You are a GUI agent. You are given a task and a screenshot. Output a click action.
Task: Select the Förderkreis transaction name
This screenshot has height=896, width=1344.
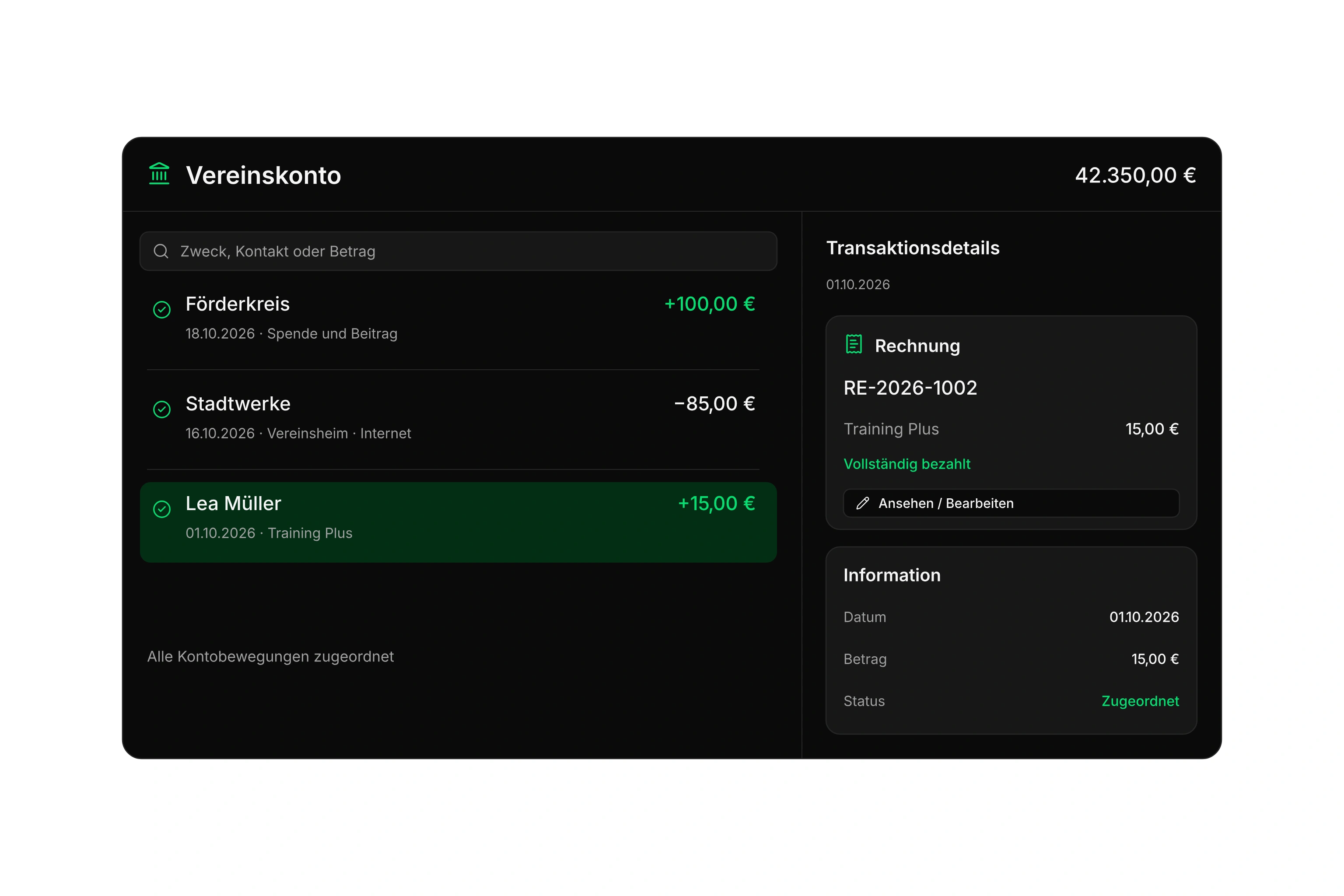click(238, 304)
